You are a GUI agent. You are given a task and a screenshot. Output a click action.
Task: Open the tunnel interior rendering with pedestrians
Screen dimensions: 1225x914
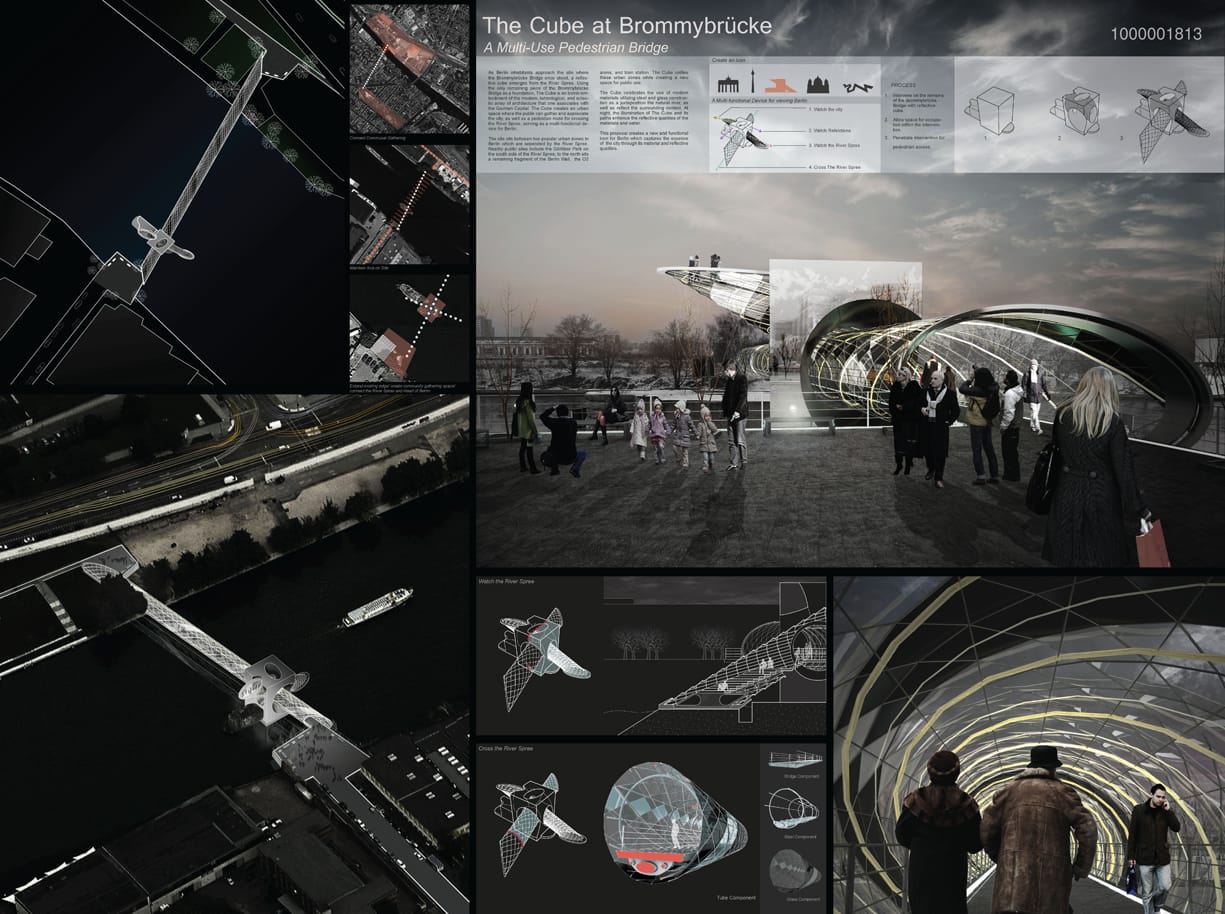pyautogui.click(x=1029, y=745)
